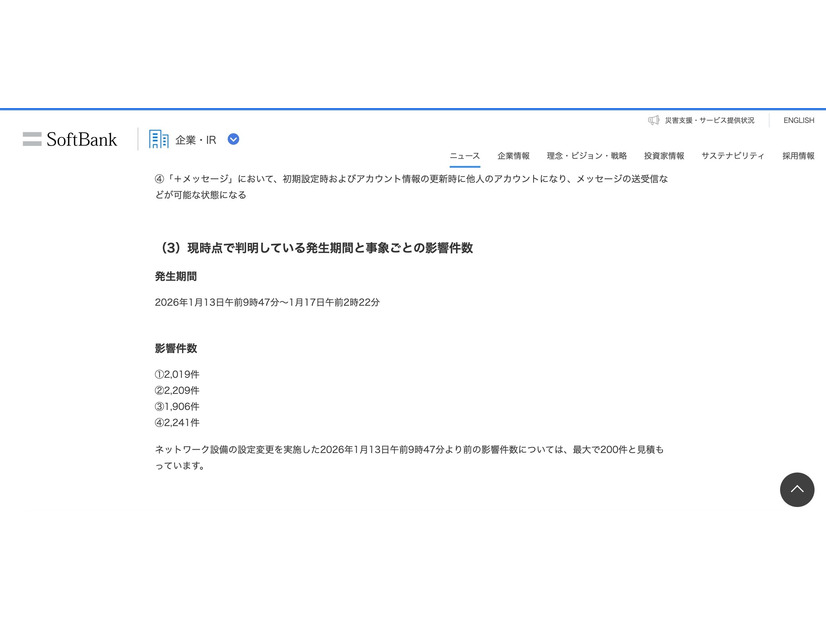Open 災害支援・サービス提供状況 link
Viewport: 826px width, 620px height.
tap(710, 119)
